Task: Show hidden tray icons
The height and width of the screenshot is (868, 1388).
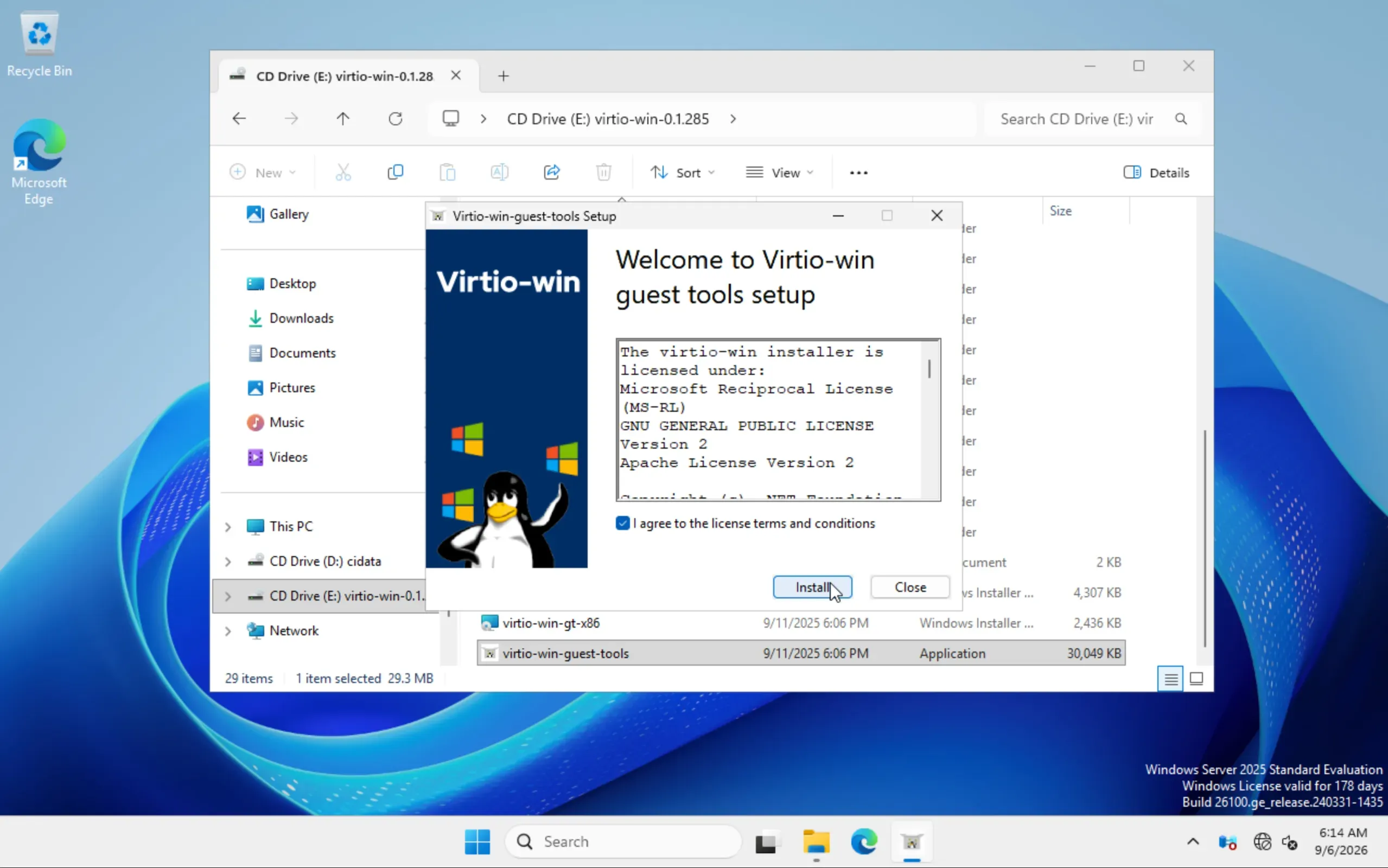Action: click(1193, 842)
